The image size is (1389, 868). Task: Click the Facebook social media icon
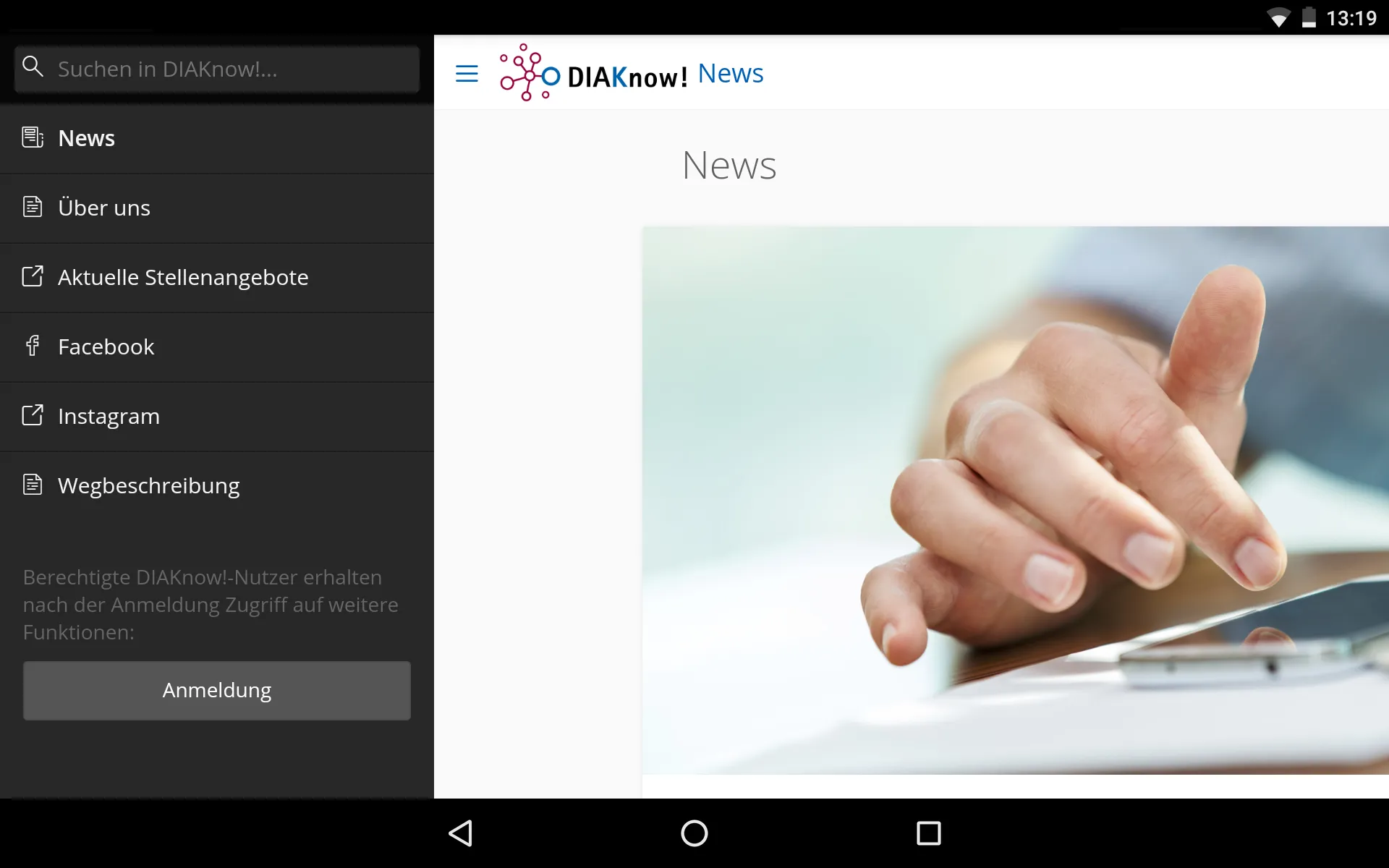(32, 345)
